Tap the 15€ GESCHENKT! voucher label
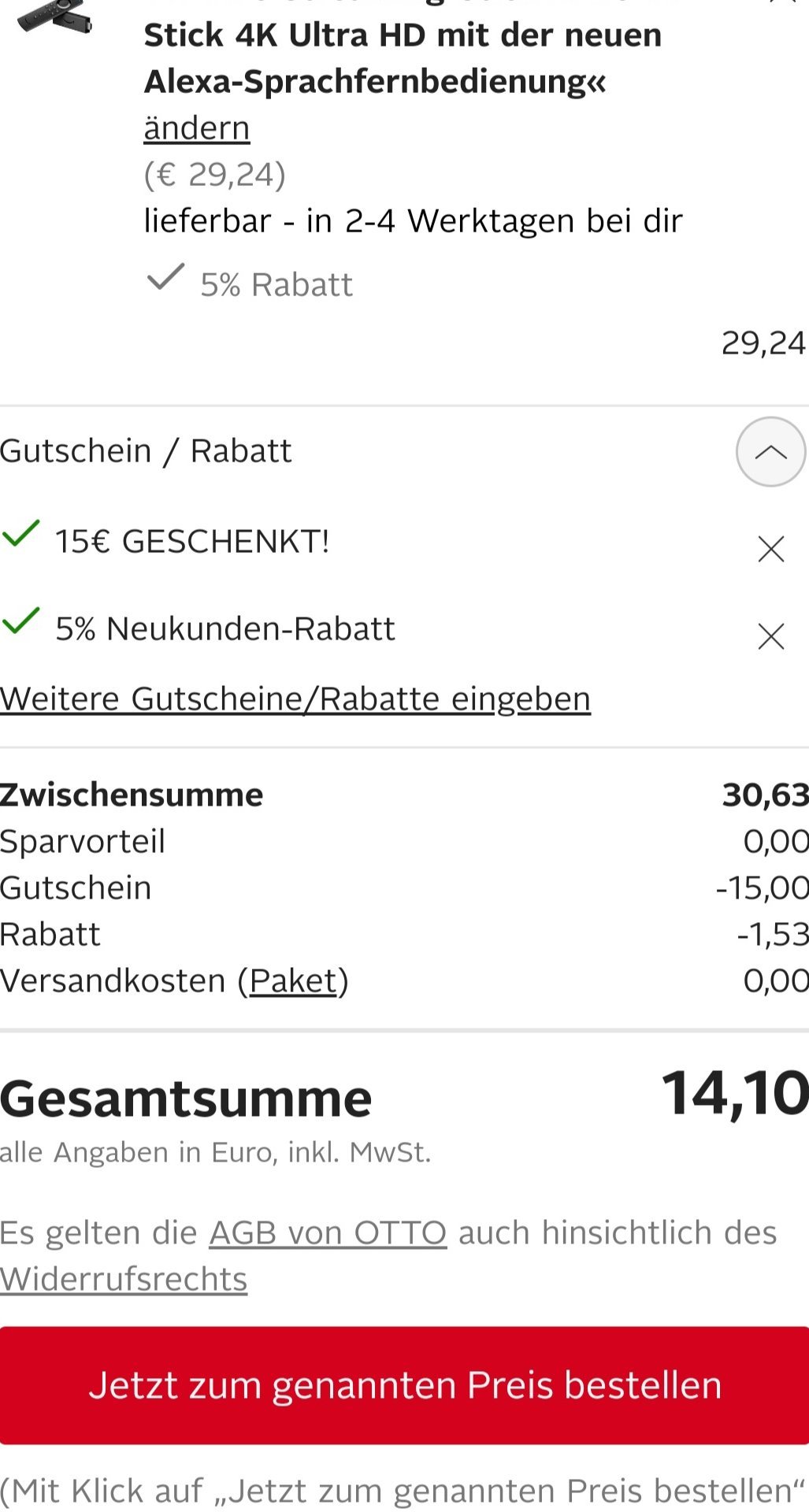Image resolution: width=809 pixels, height=1512 pixels. (192, 542)
